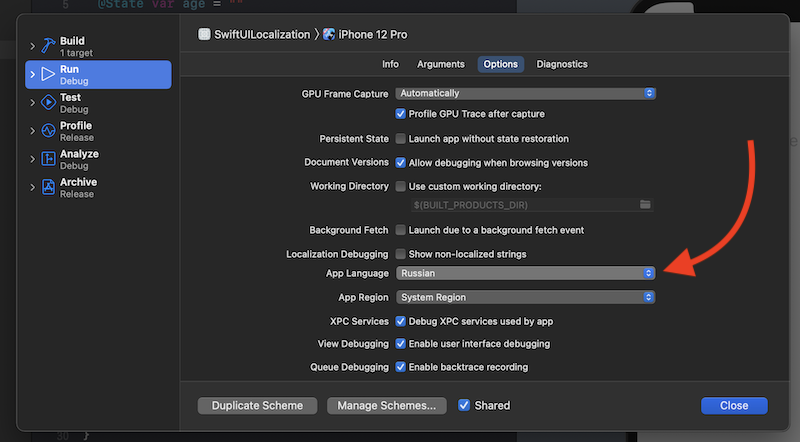Switch to the Arguments tab
Image resolution: width=800 pixels, height=442 pixels.
(441, 64)
